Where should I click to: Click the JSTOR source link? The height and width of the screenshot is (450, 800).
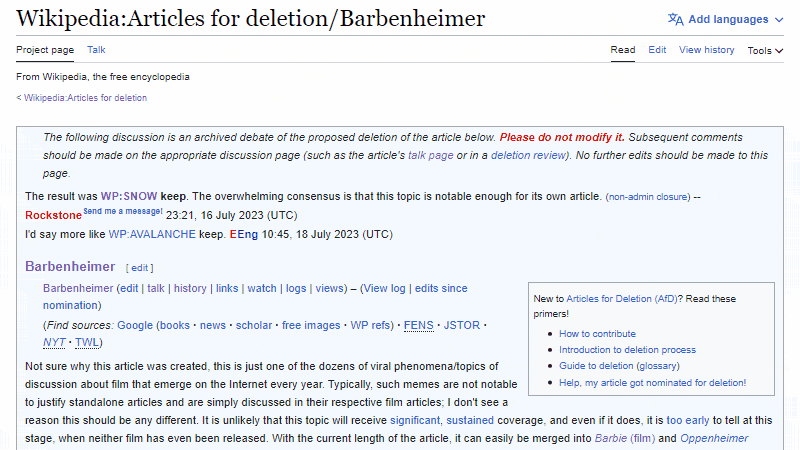pos(461,325)
